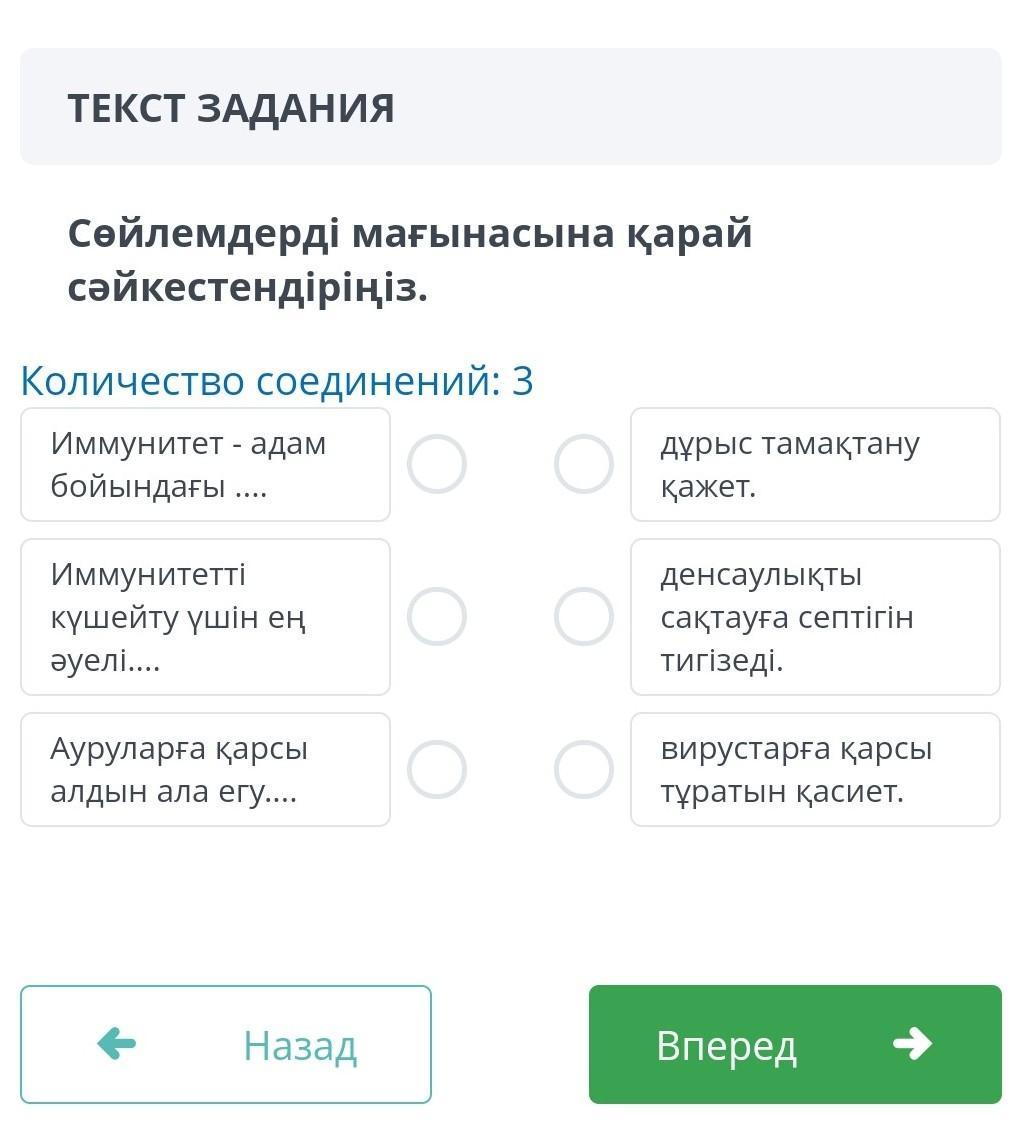Viewport: 1035px width, 1136px height.
Task: Select the circle next to 'Иммунитетті күшейту үшін ең әуелі'
Action: click(x=436, y=616)
